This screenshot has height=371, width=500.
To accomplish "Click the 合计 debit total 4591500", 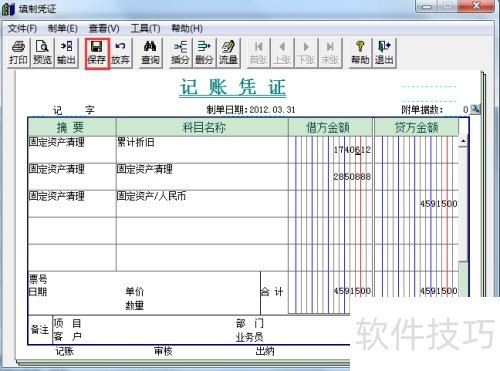I will click(352, 291).
